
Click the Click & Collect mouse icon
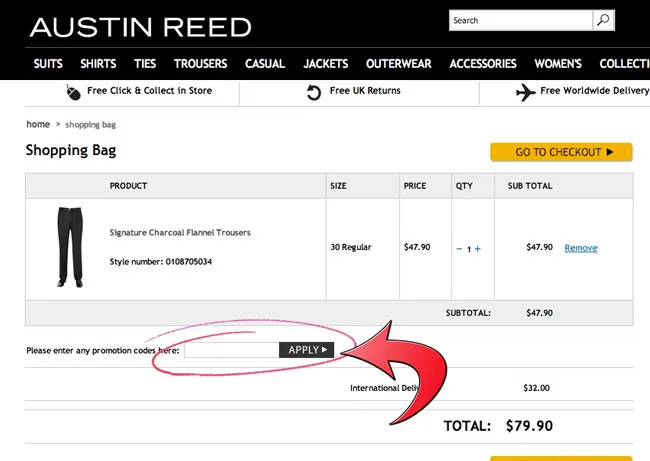click(x=73, y=91)
